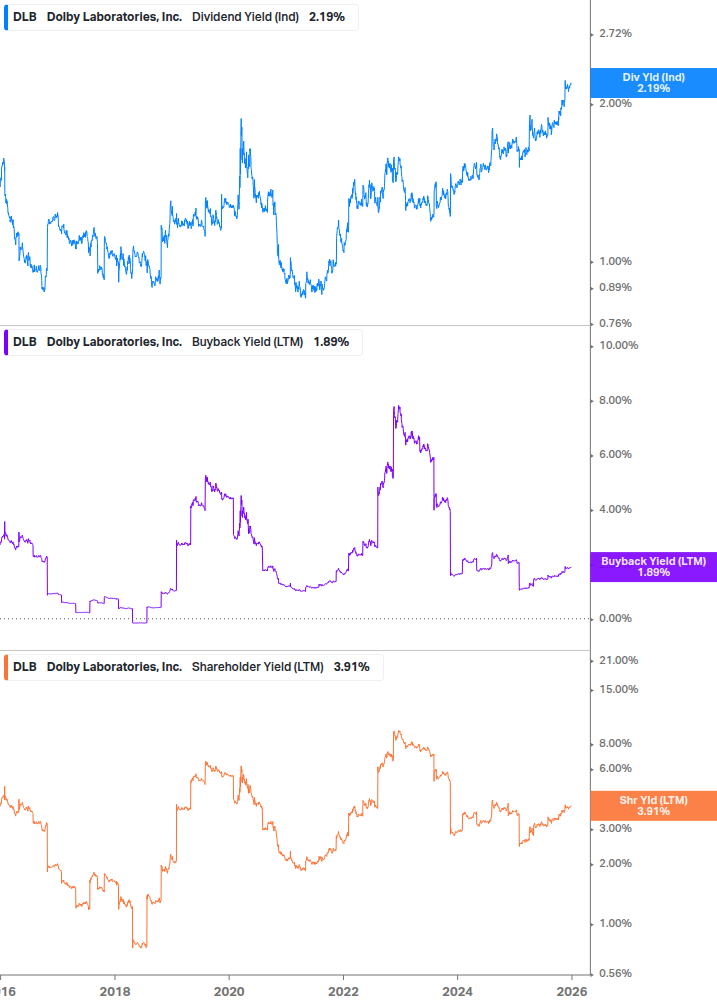Click the 21.00% tick on shareholder yield axis
The height and width of the screenshot is (1005, 717).
click(618, 661)
